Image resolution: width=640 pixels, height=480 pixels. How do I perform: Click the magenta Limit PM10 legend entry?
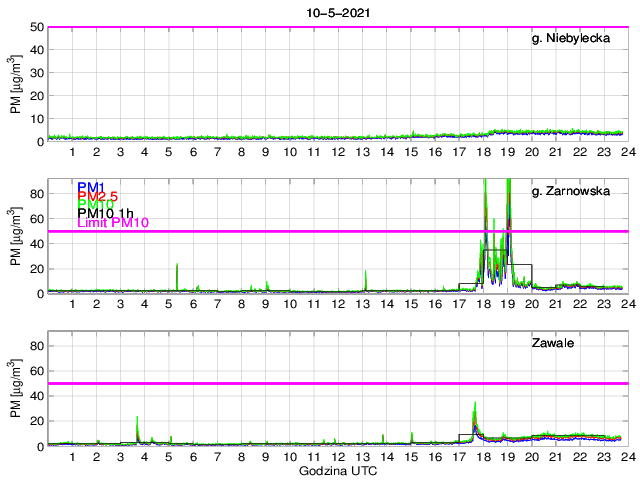click(113, 223)
